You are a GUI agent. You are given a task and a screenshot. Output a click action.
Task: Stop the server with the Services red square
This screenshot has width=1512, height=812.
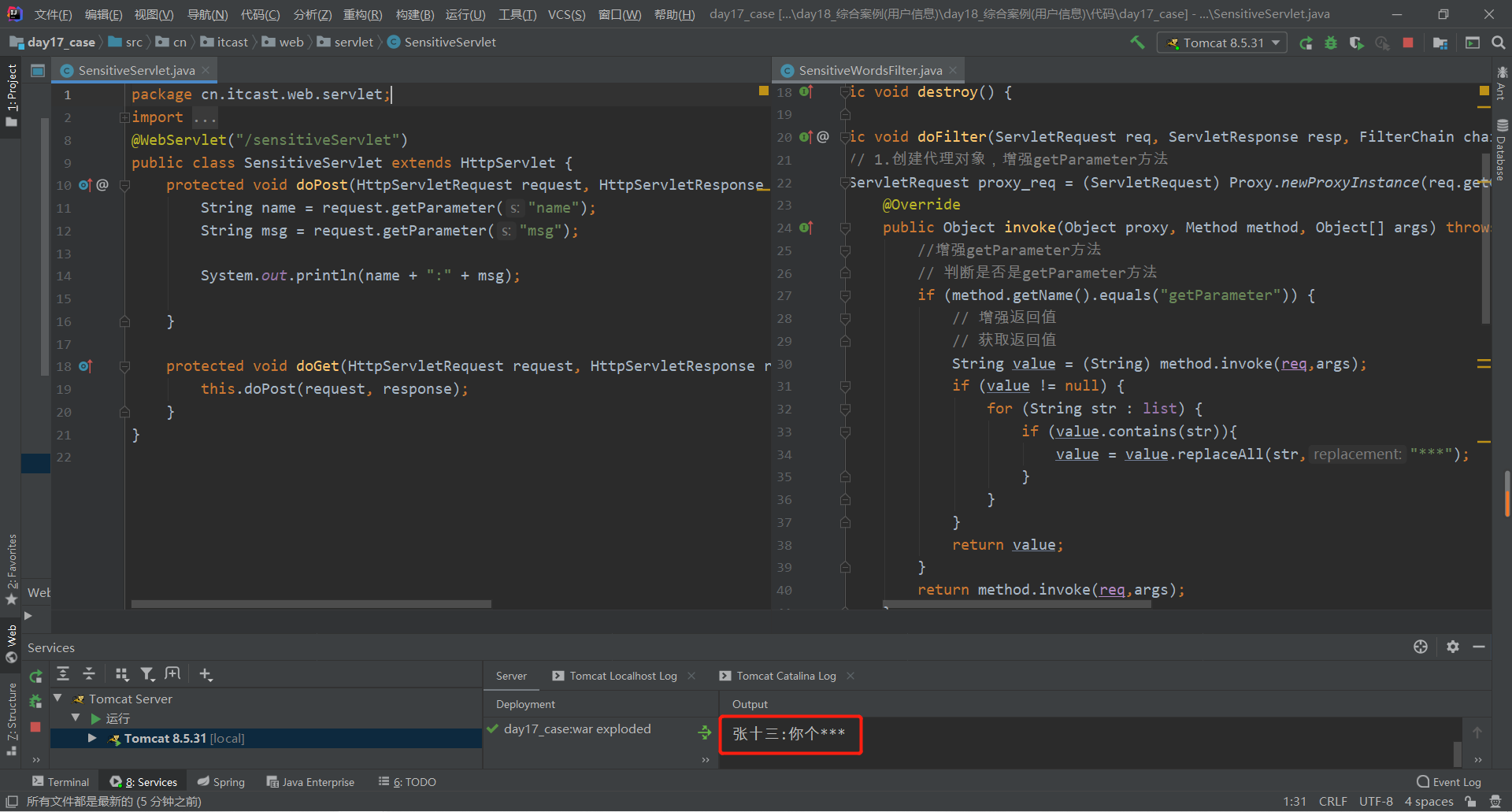(x=35, y=727)
